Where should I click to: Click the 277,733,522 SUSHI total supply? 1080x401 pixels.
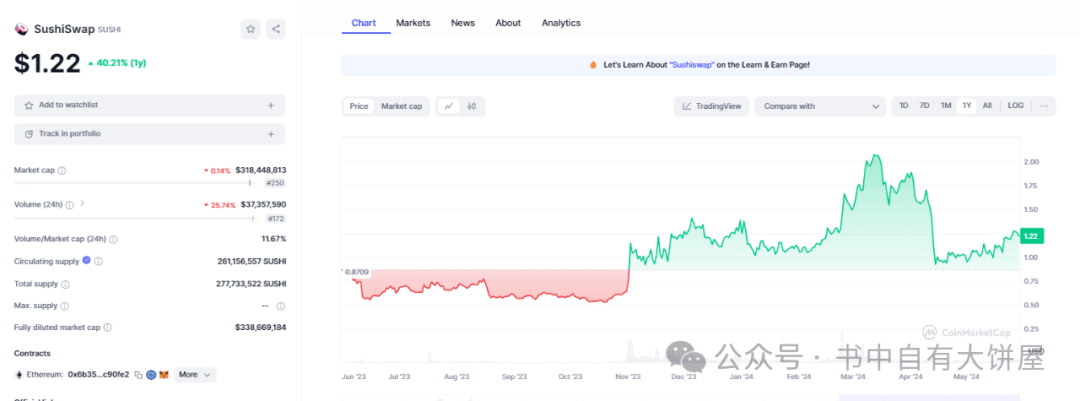click(x=251, y=284)
